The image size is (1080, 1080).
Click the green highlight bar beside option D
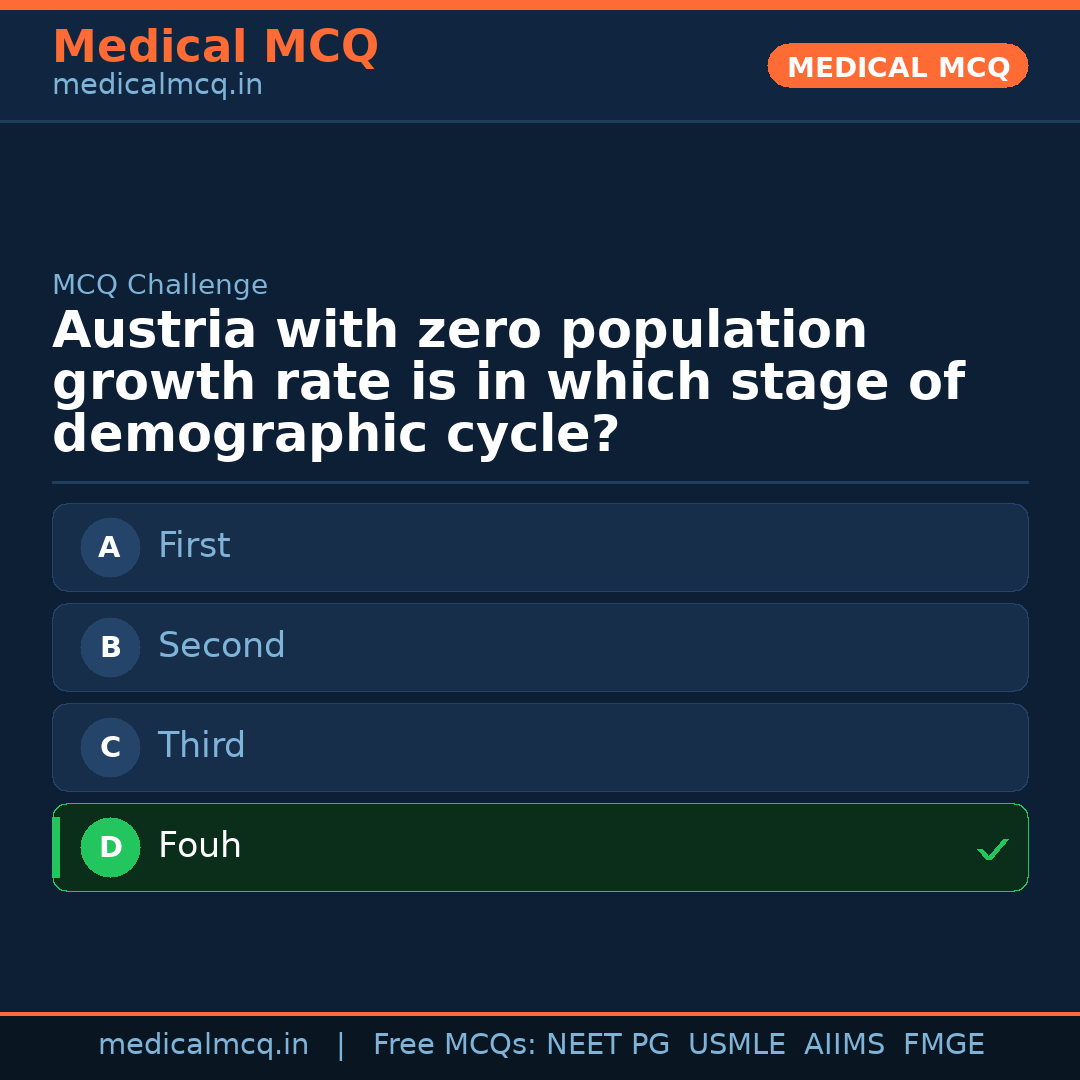point(55,847)
